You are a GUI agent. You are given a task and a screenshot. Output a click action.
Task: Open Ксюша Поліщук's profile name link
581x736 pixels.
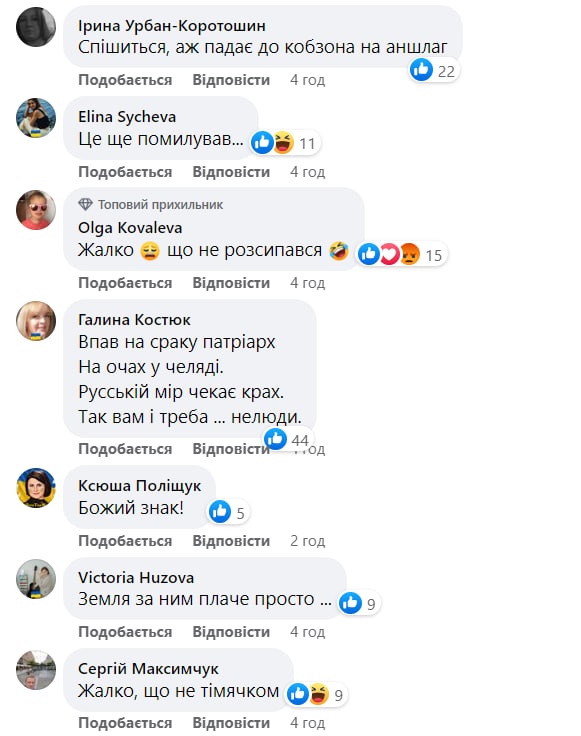[139, 485]
